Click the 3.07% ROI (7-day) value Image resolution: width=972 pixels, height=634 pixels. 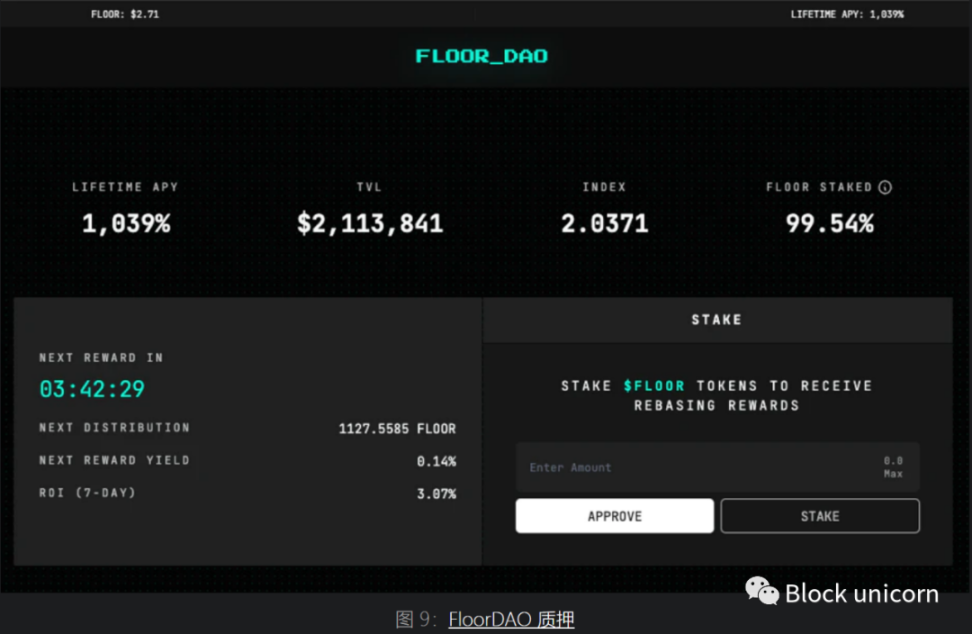pyautogui.click(x=436, y=494)
